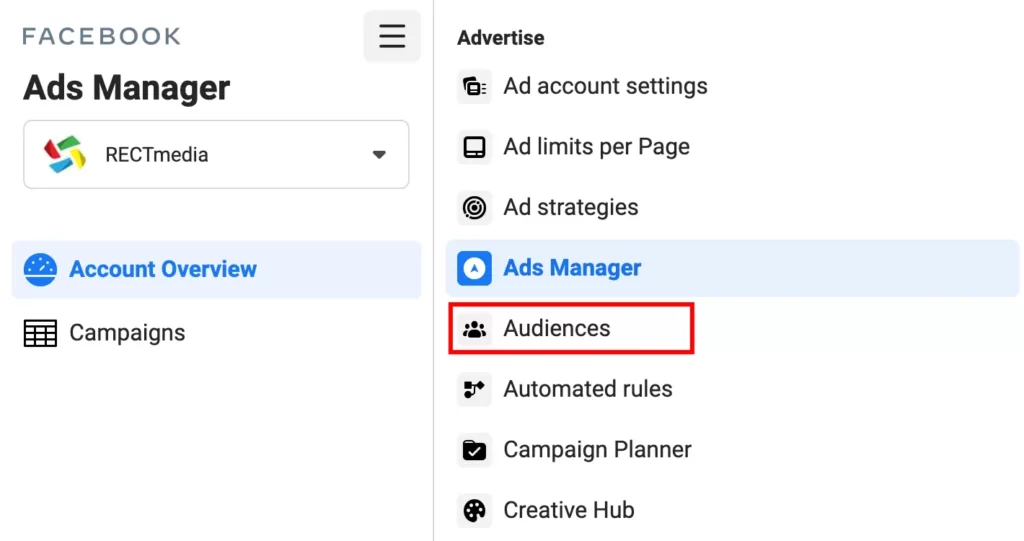This screenshot has height=541, width=1024.
Task: Click the Automated rules icon
Action: tap(474, 389)
